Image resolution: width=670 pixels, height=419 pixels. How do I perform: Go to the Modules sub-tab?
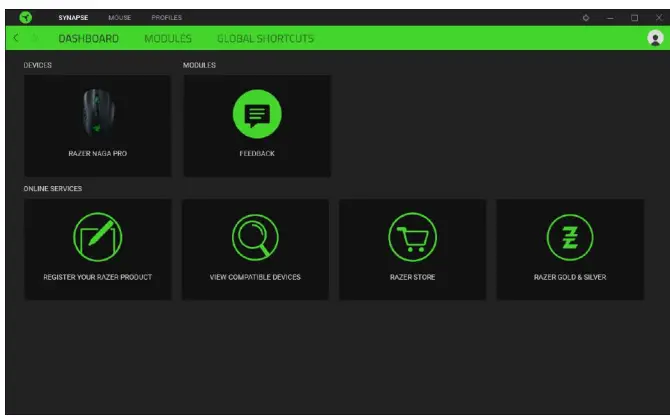coord(168,38)
